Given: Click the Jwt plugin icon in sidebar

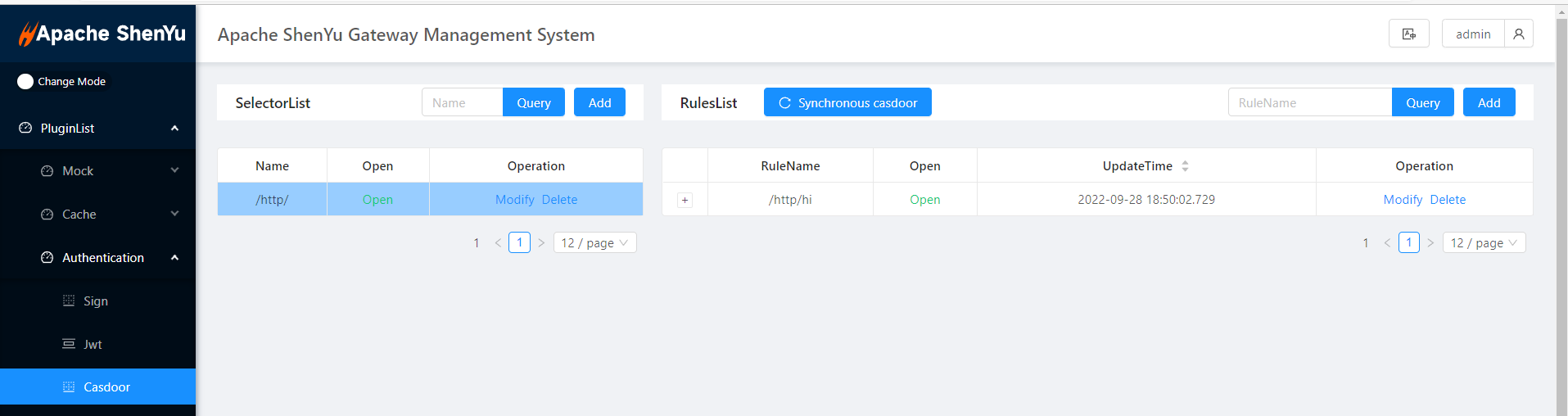Looking at the screenshot, I should point(69,344).
